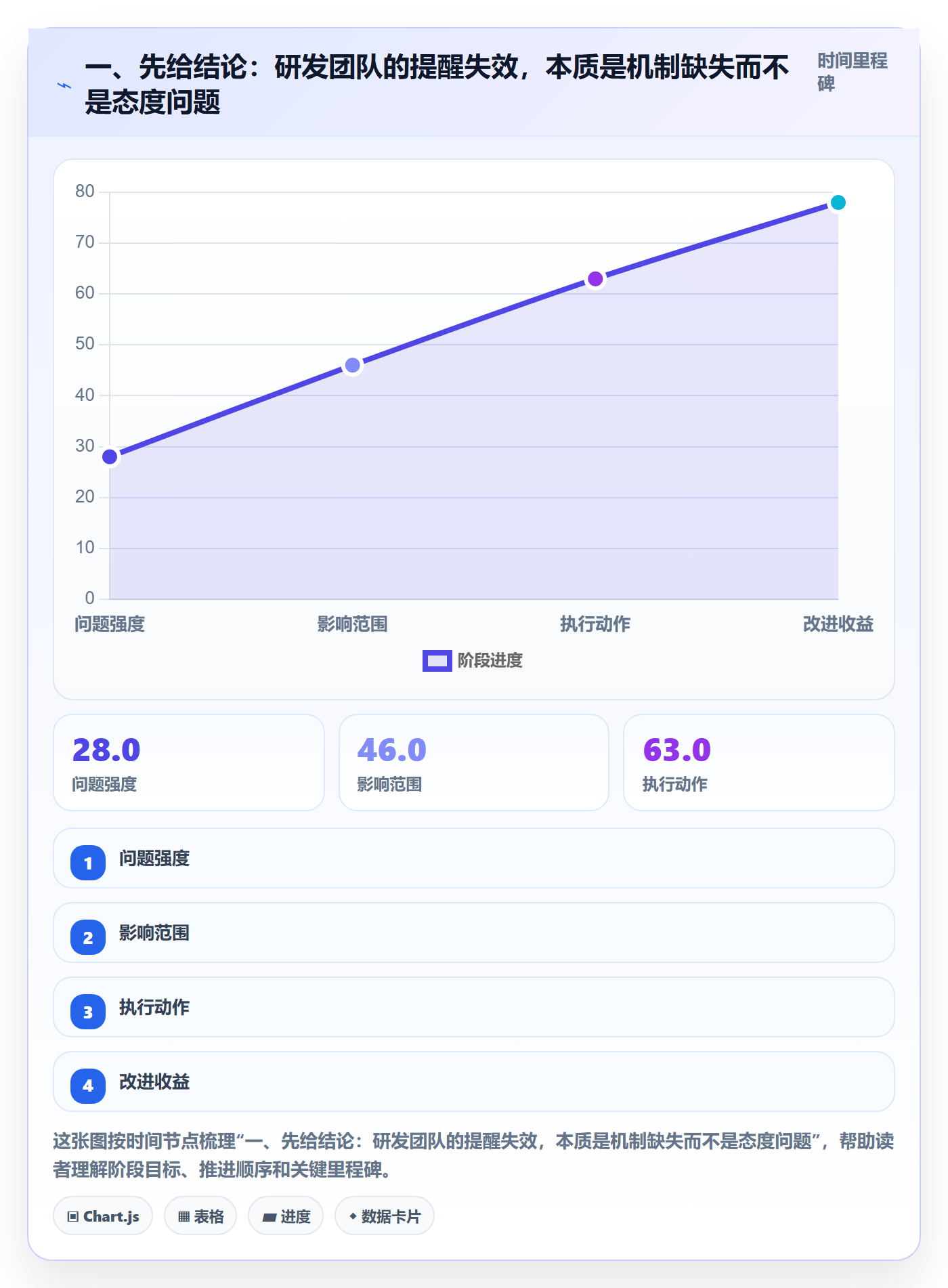Toggle the 阶段进度 legend swatch

(x=437, y=661)
